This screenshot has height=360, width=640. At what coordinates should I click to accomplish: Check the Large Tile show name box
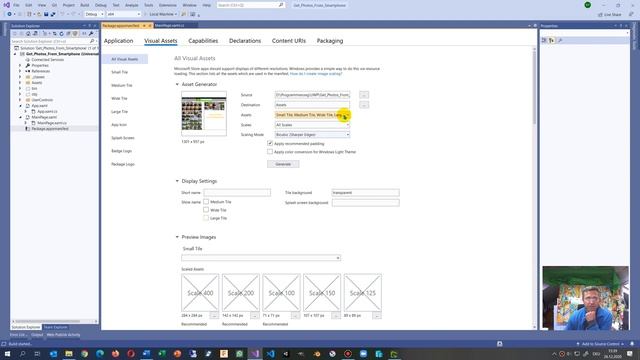coord(206,218)
